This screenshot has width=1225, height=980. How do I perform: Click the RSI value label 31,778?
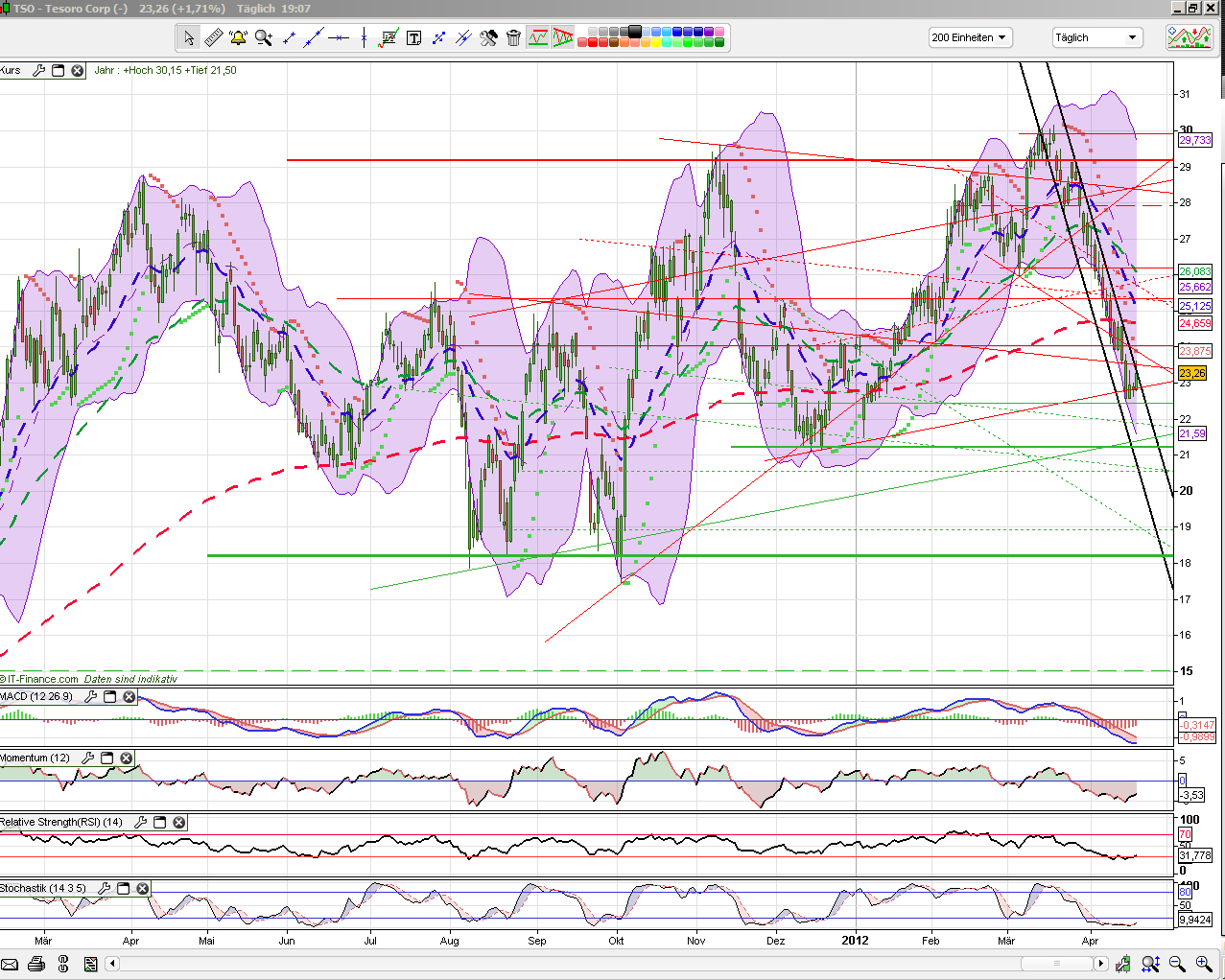[x=1195, y=855]
